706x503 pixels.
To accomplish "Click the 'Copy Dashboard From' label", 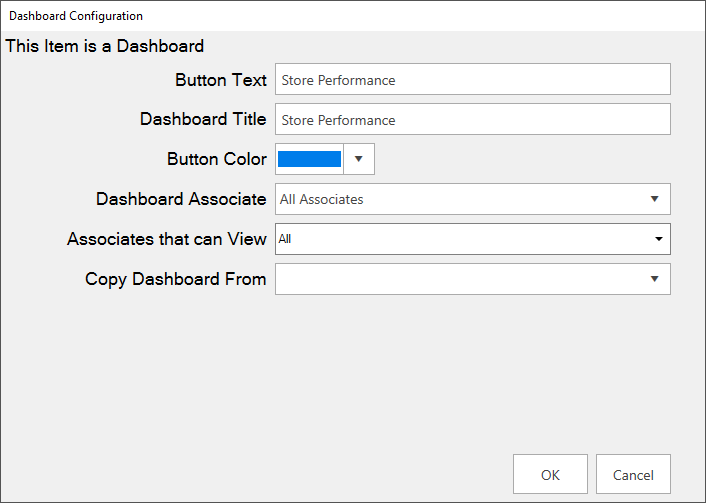I will pos(175,279).
